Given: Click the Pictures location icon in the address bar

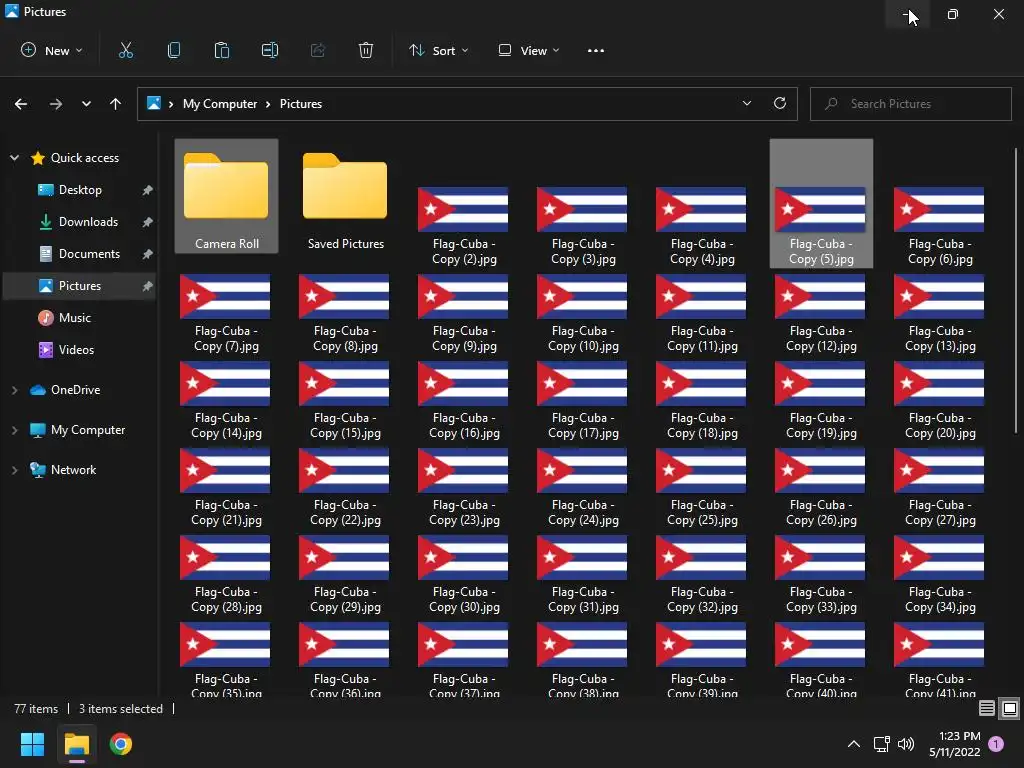Looking at the screenshot, I should click(153, 103).
